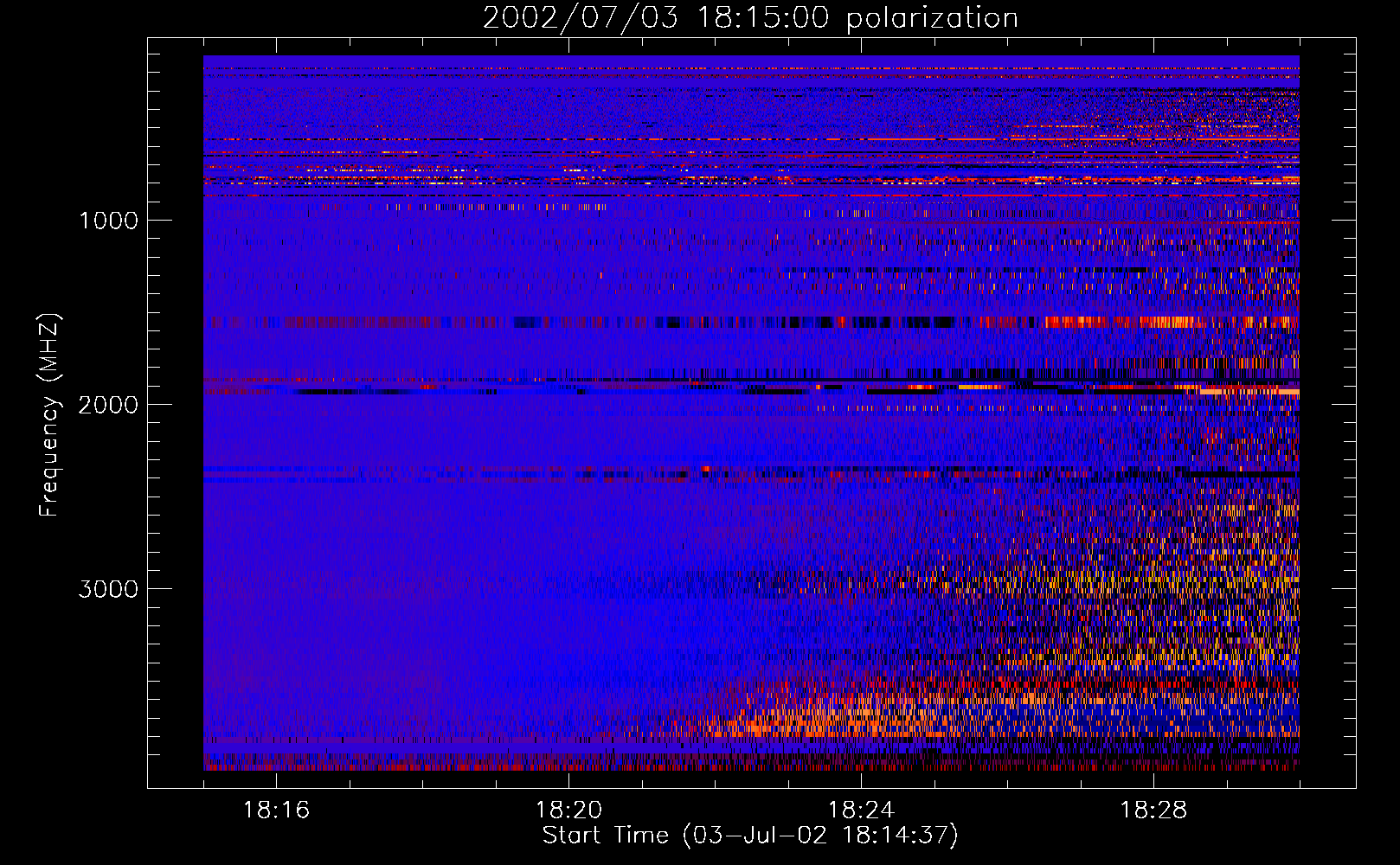Click the 3000 frequency tick label
This screenshot has width=1400, height=865.
108,589
